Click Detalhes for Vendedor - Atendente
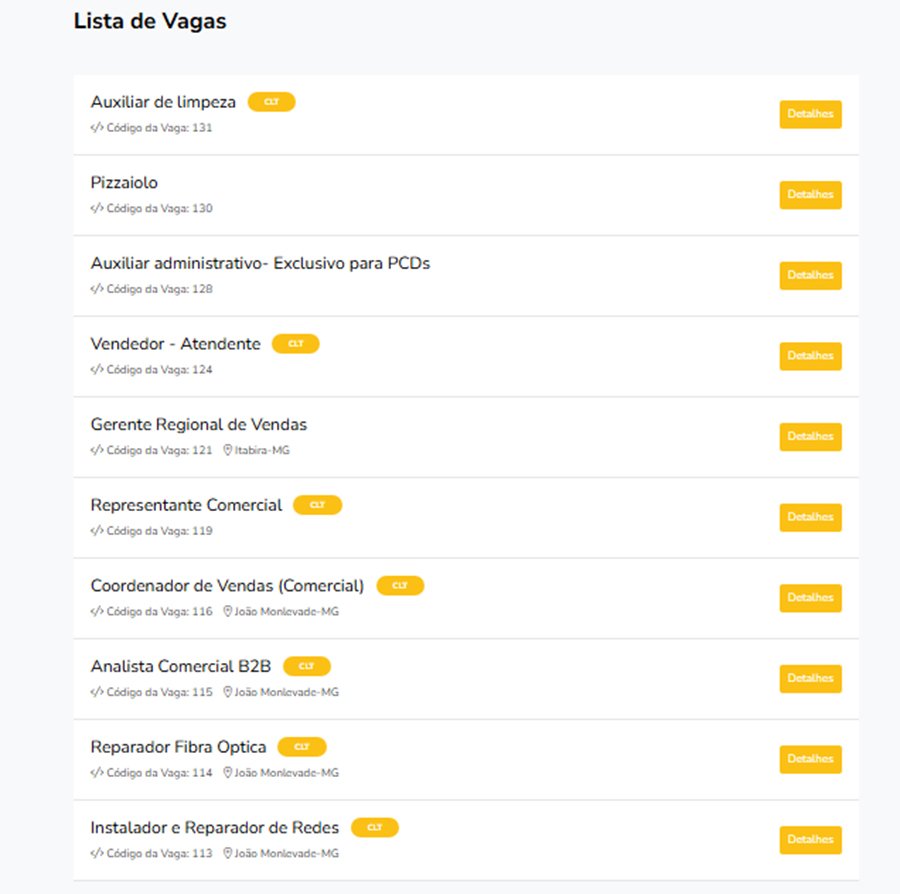This screenshot has width=900, height=894. pyautogui.click(x=810, y=356)
